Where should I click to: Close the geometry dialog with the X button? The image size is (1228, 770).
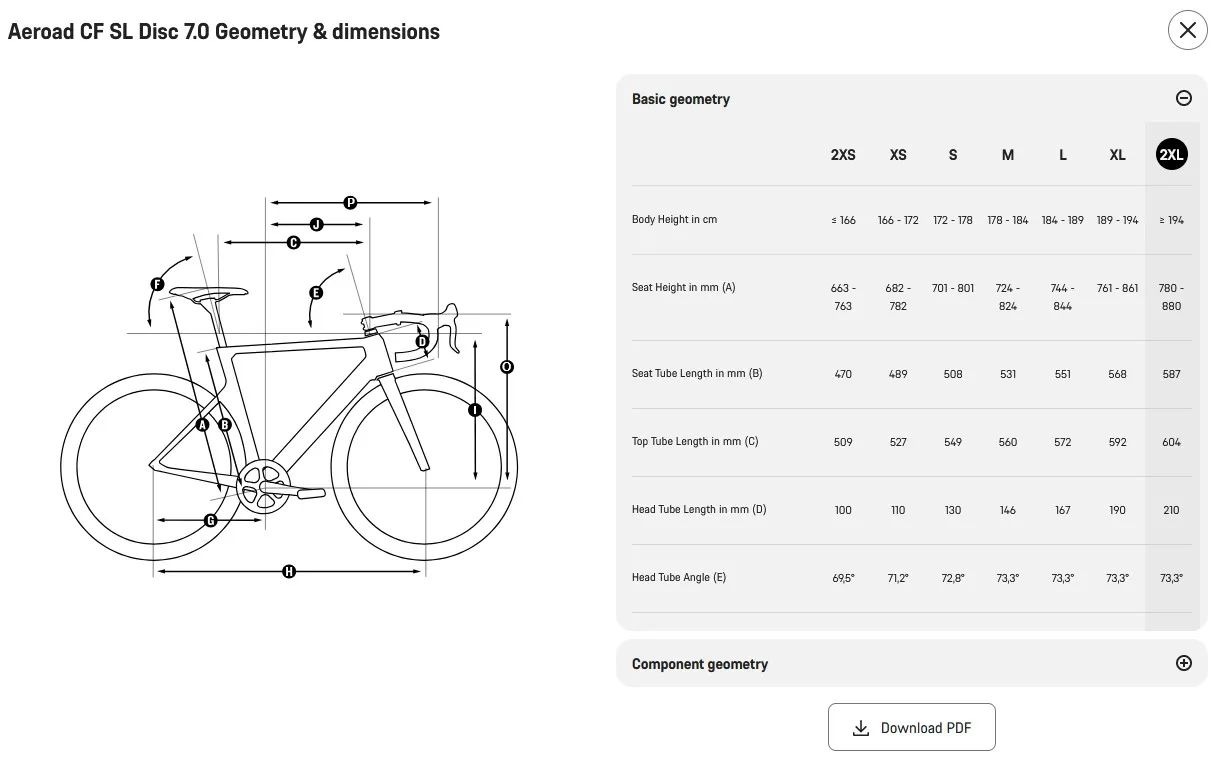[x=1187, y=30]
